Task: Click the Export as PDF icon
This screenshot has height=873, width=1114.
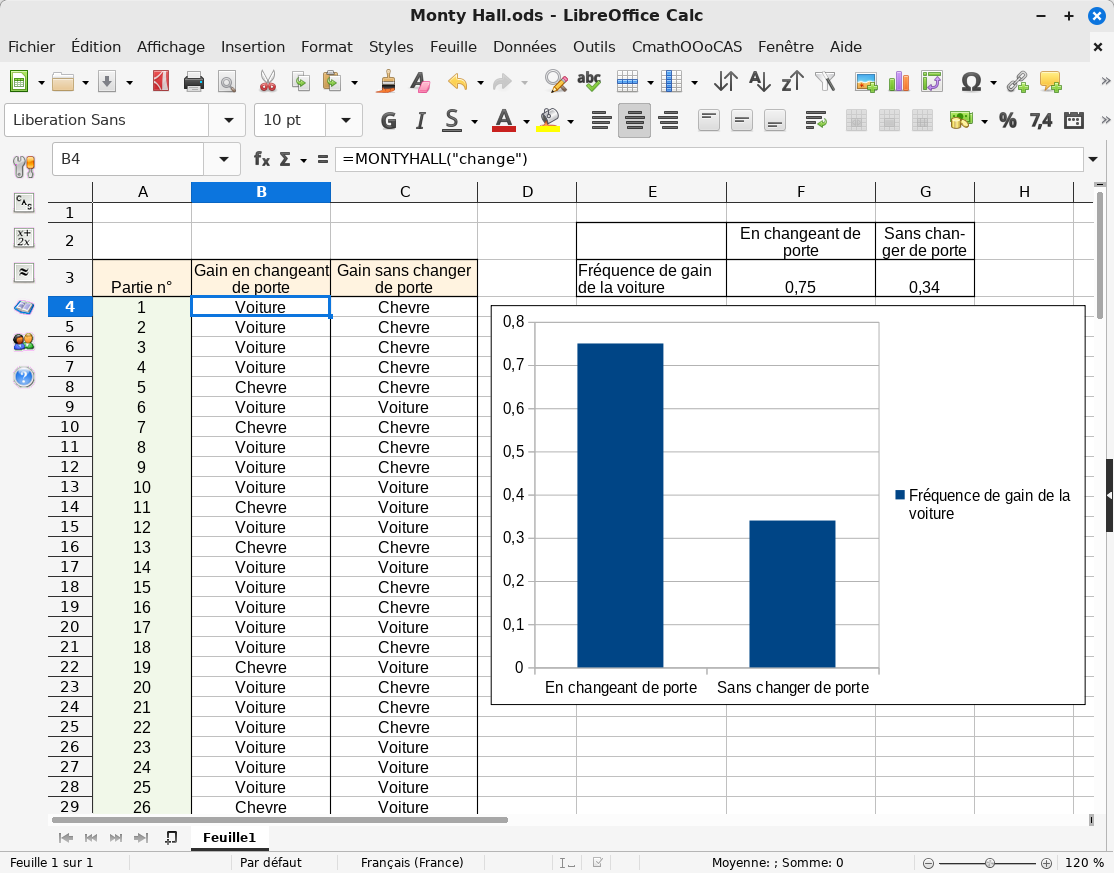Action: (x=161, y=82)
